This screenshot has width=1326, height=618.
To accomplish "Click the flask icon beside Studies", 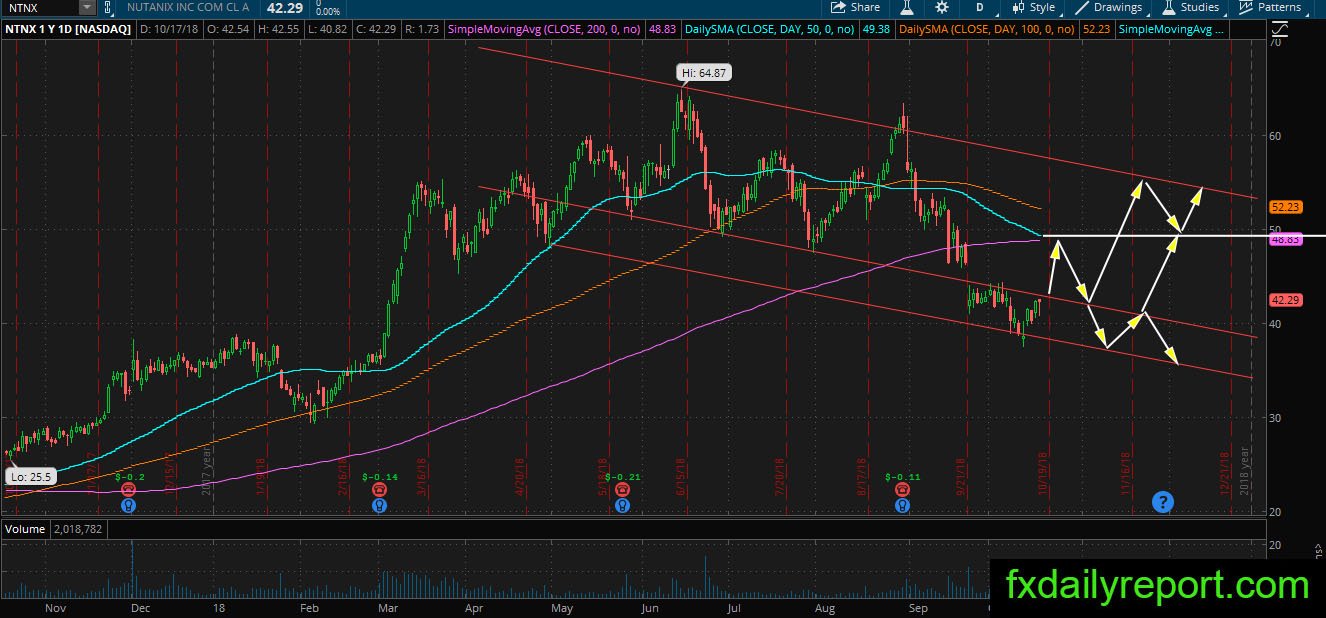I will [1168, 7].
